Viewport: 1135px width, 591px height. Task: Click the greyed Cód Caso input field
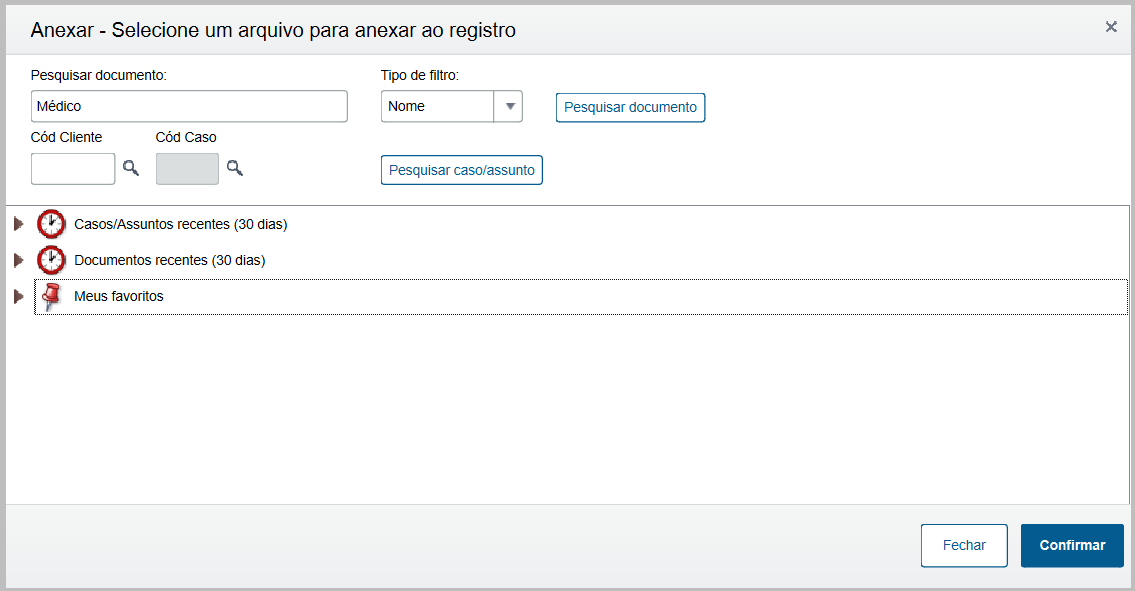point(187,168)
